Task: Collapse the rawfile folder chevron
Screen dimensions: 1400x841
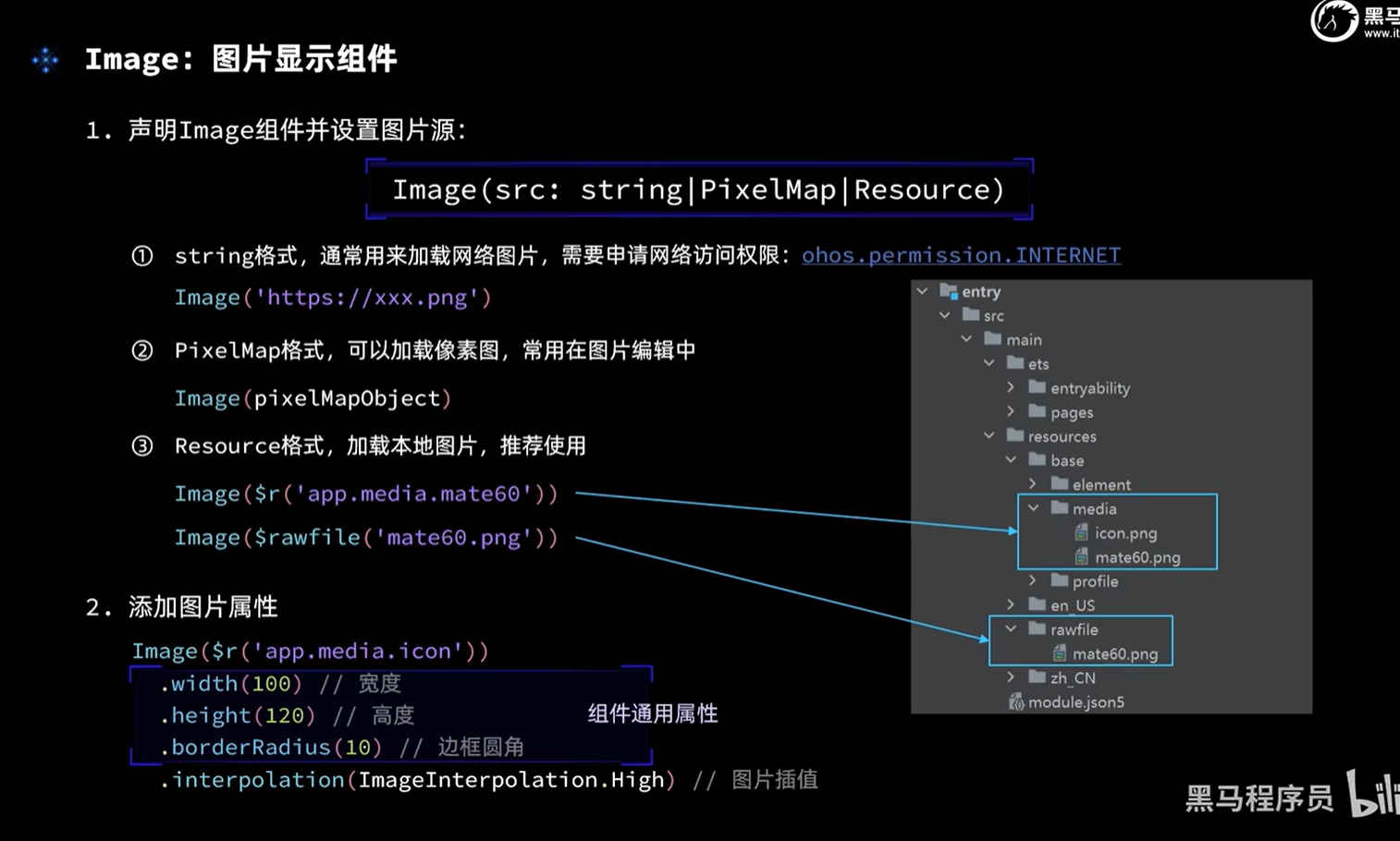Action: [1011, 628]
